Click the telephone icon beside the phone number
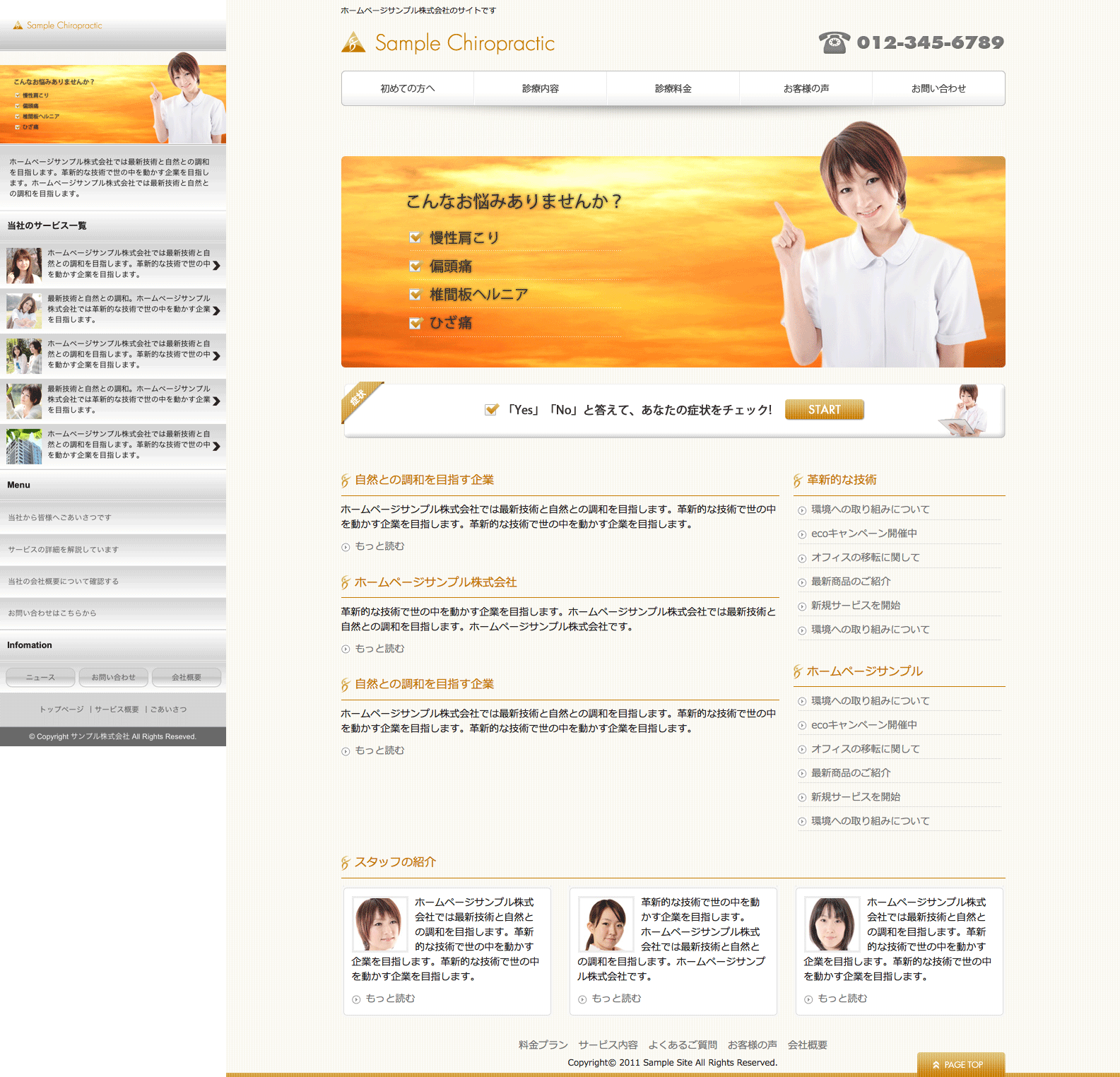The height and width of the screenshot is (1077, 1120). pyautogui.click(x=834, y=42)
